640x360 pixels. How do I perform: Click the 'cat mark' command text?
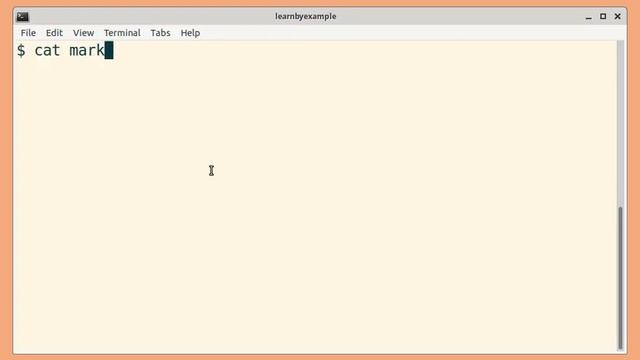[69, 51]
